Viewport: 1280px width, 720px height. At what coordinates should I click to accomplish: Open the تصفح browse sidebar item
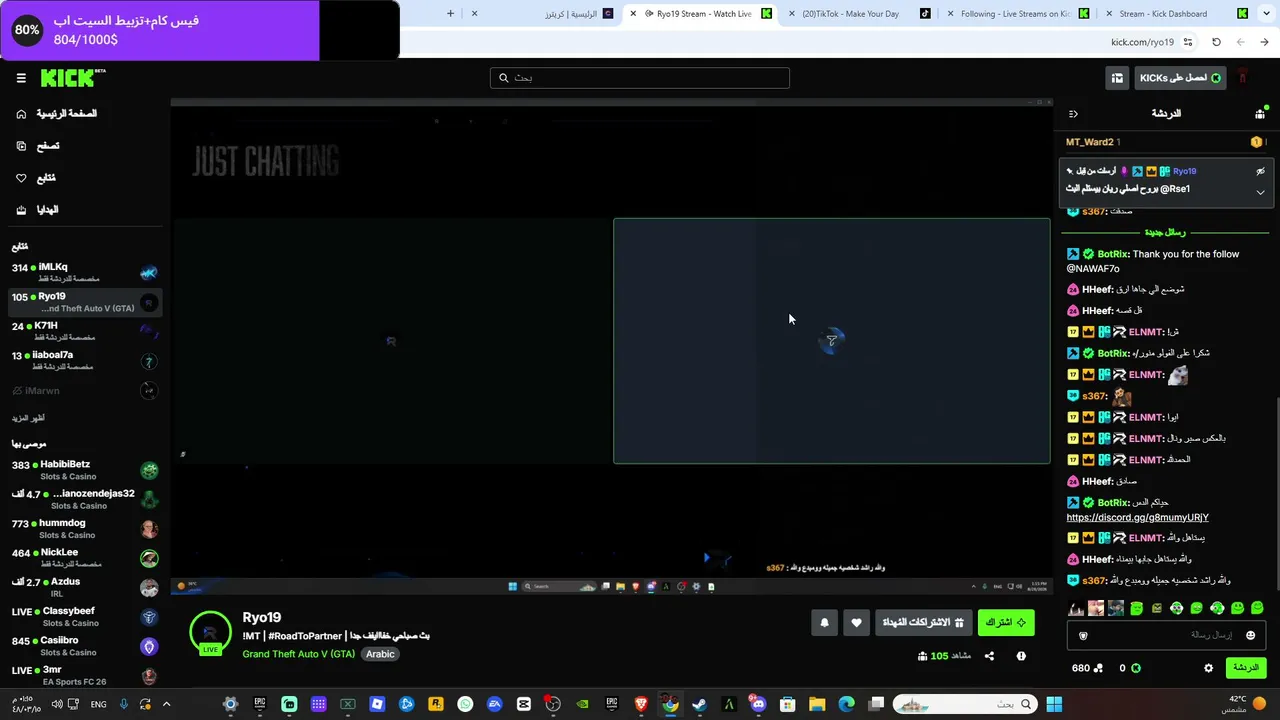click(x=38, y=146)
